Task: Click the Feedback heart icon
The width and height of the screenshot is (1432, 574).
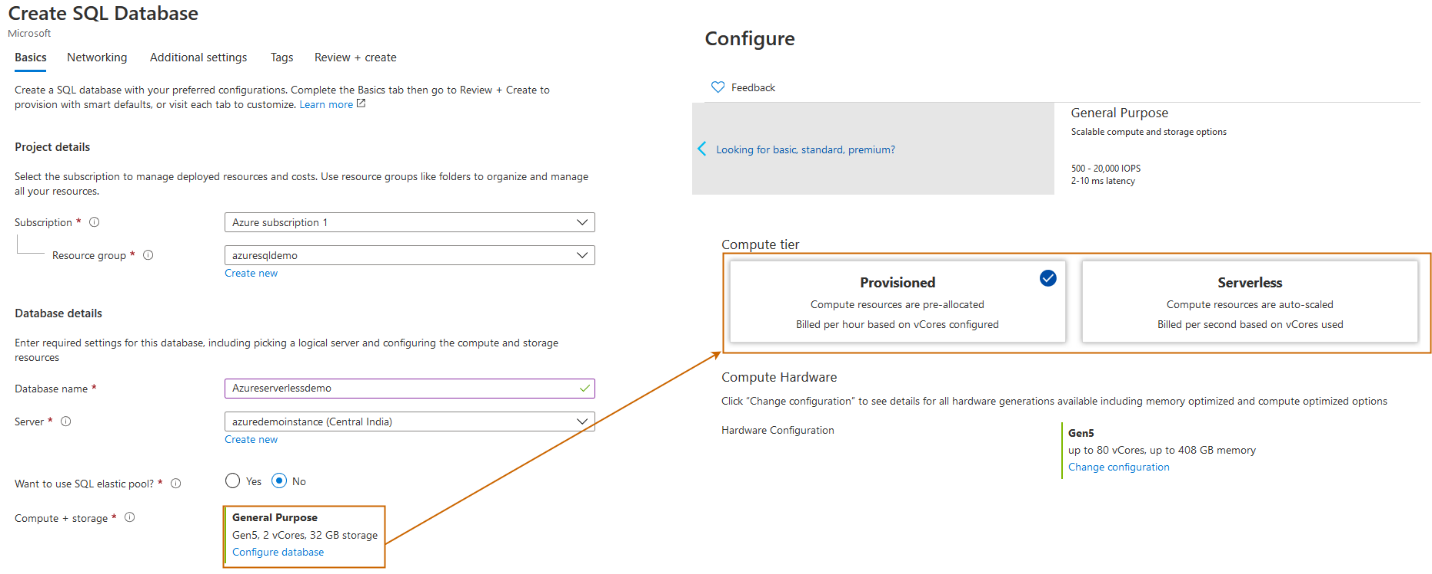Action: [x=717, y=87]
